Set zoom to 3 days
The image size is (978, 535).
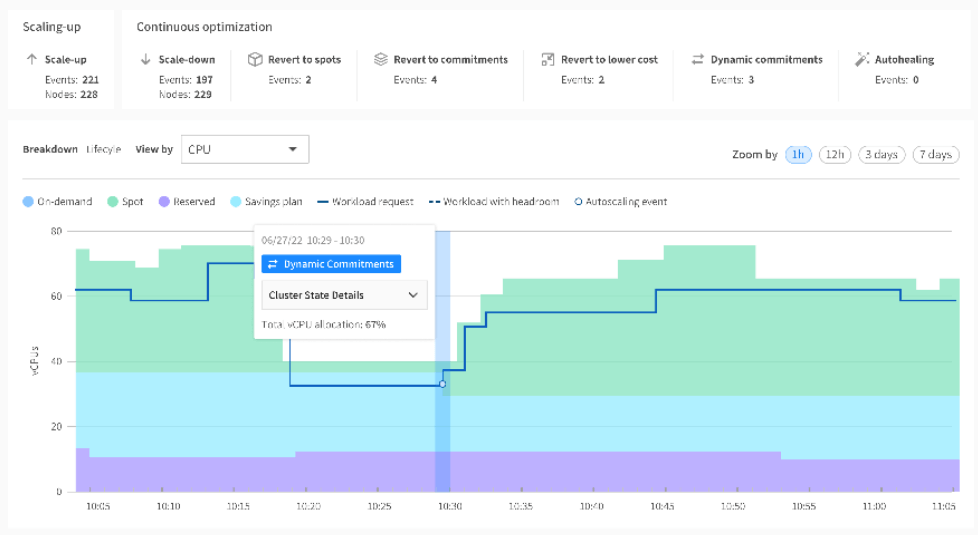coord(881,154)
